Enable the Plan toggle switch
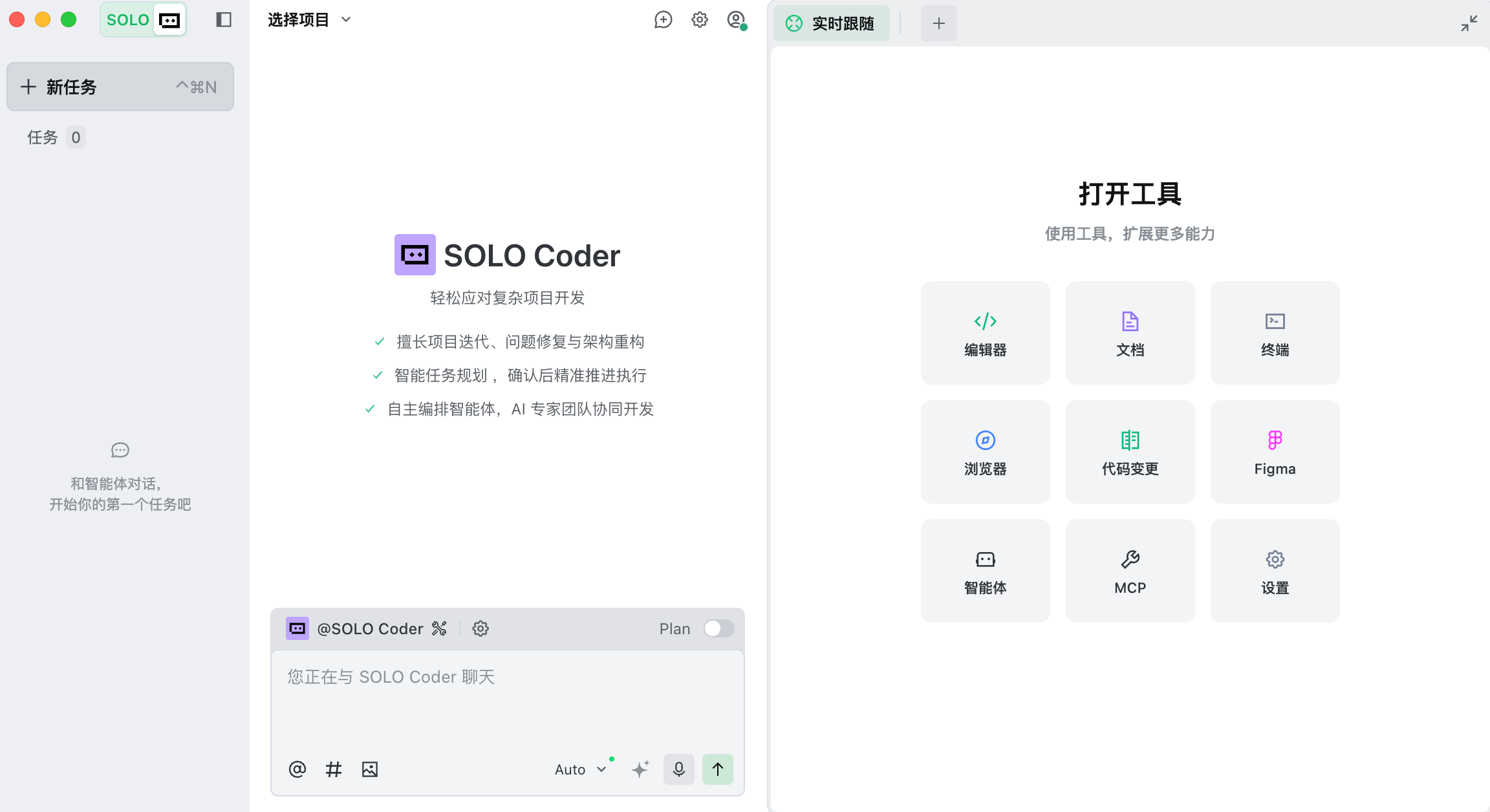The image size is (1490, 812). 718,628
